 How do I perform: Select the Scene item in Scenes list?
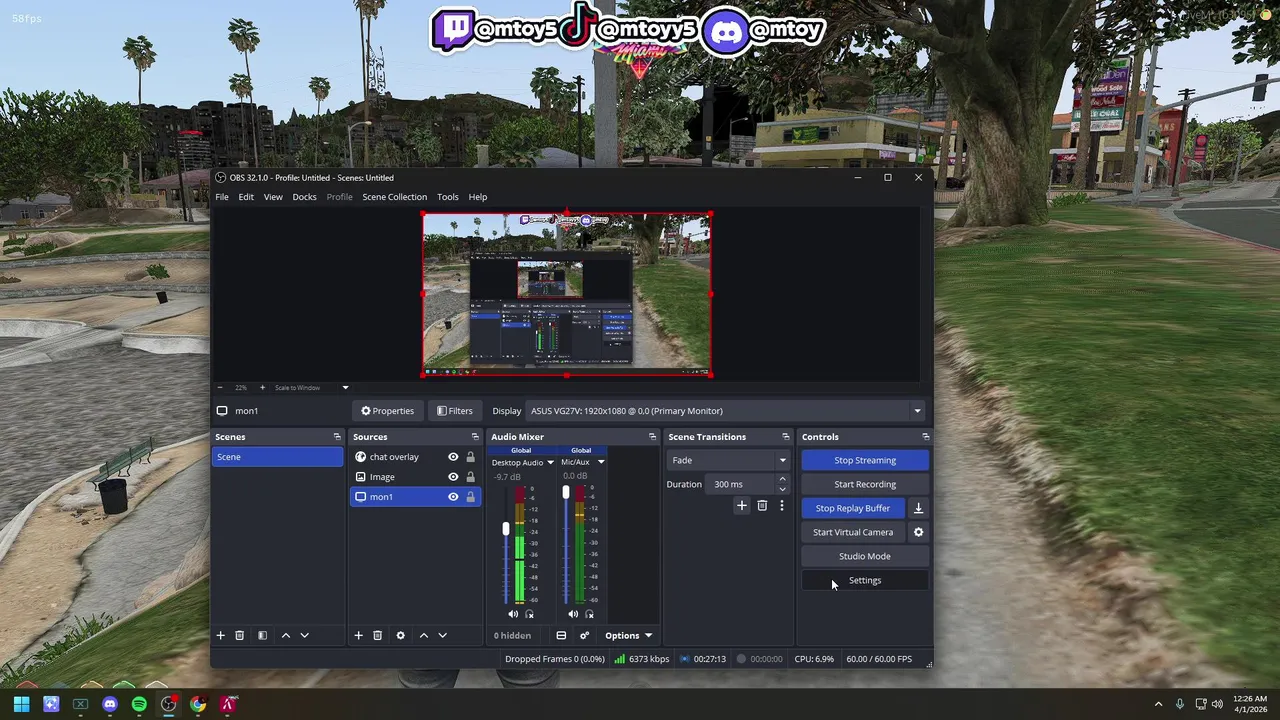click(x=278, y=457)
